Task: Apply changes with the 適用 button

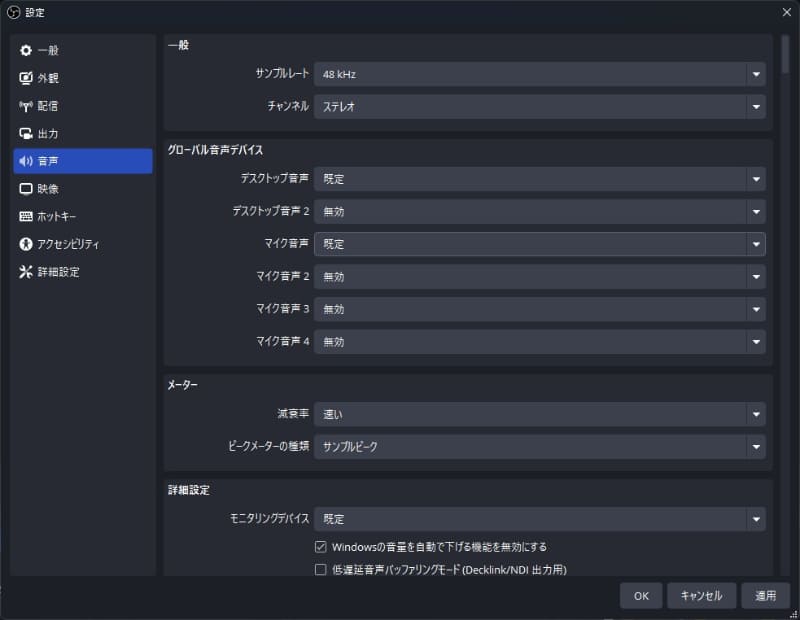Action: [766, 595]
